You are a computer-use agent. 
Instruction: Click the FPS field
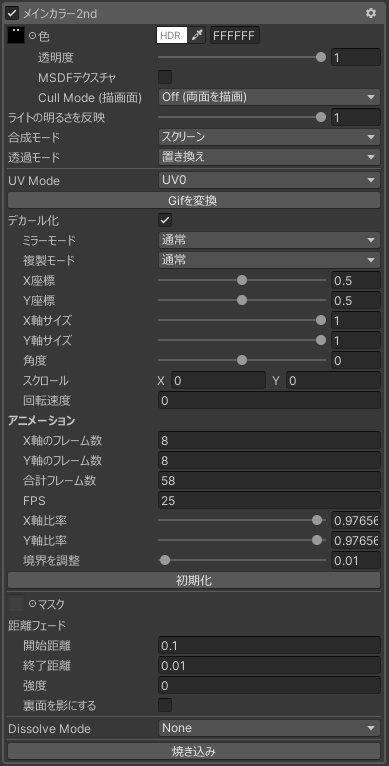[x=269, y=500]
